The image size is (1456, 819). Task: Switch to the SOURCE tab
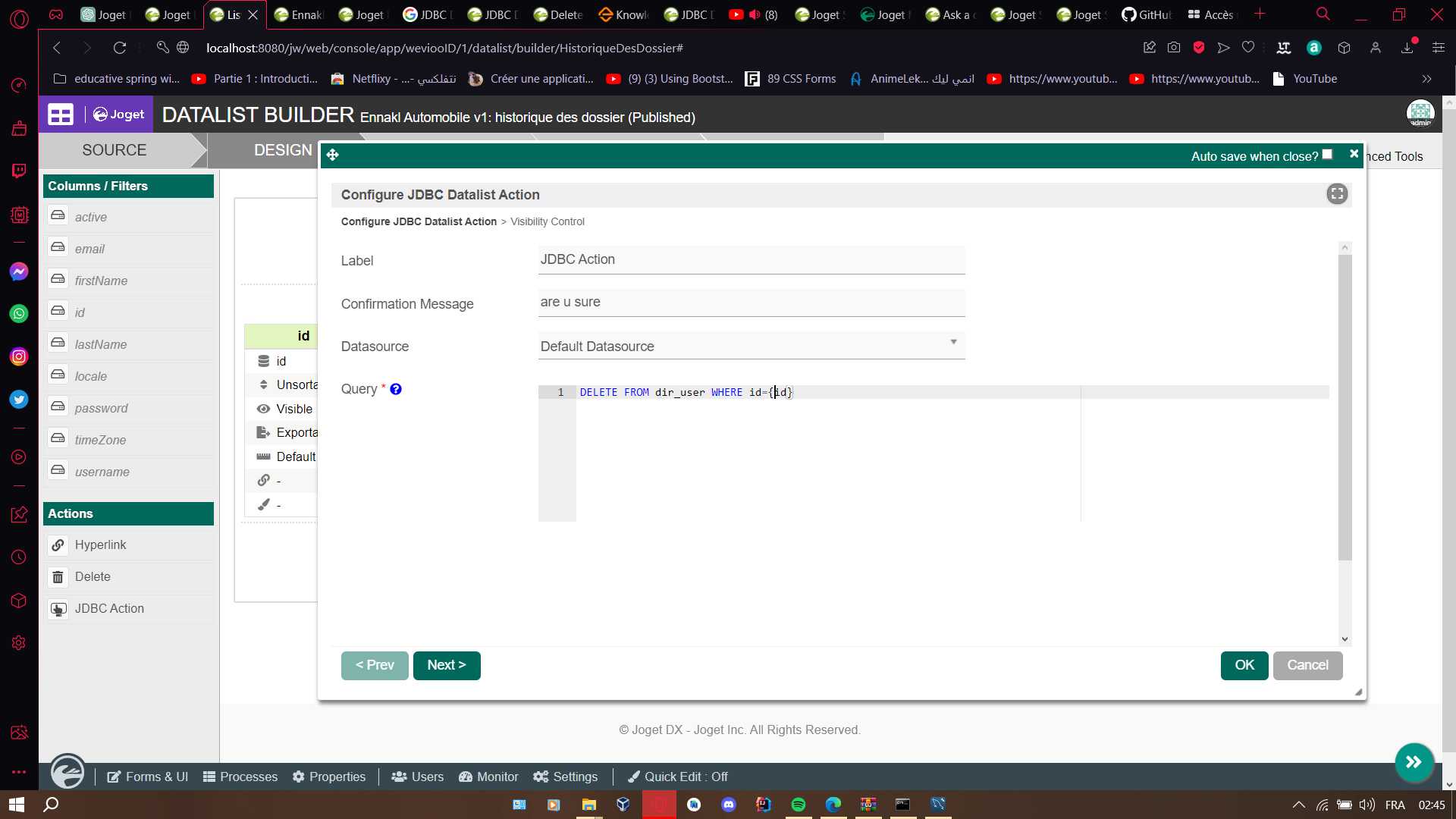115,150
